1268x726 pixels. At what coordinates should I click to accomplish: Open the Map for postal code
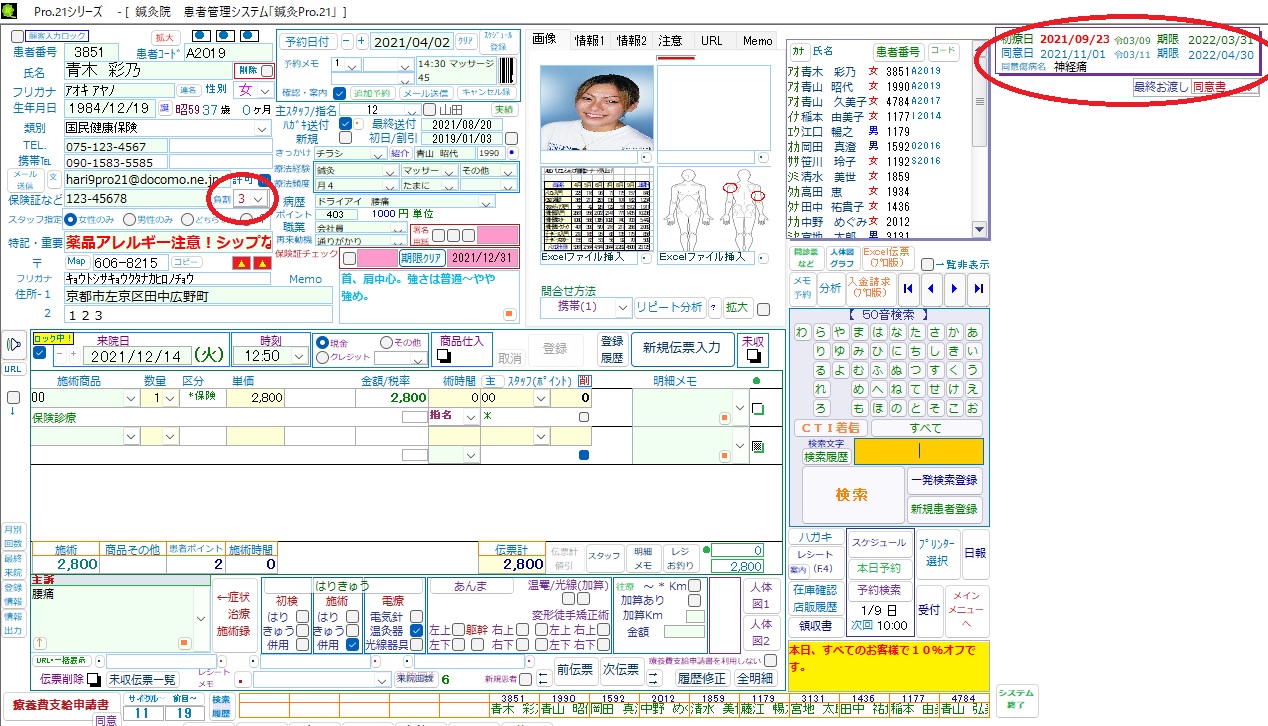(x=77, y=261)
